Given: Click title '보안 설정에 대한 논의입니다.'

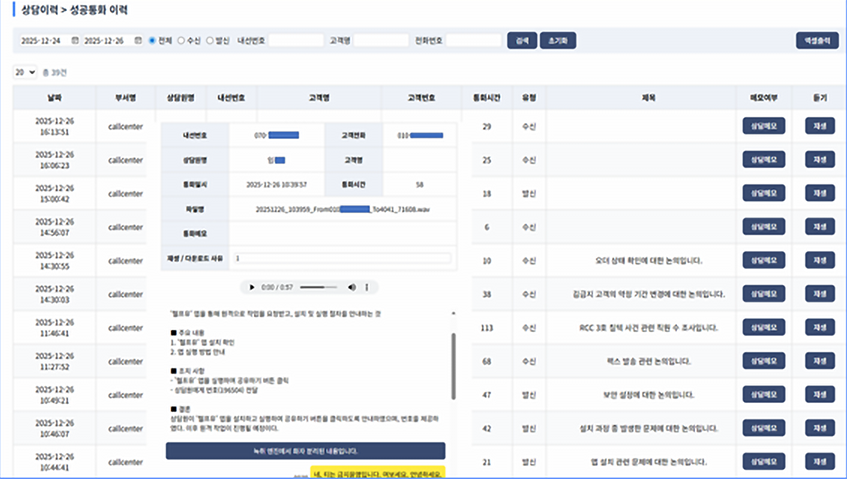Looking at the screenshot, I should click(648, 395).
